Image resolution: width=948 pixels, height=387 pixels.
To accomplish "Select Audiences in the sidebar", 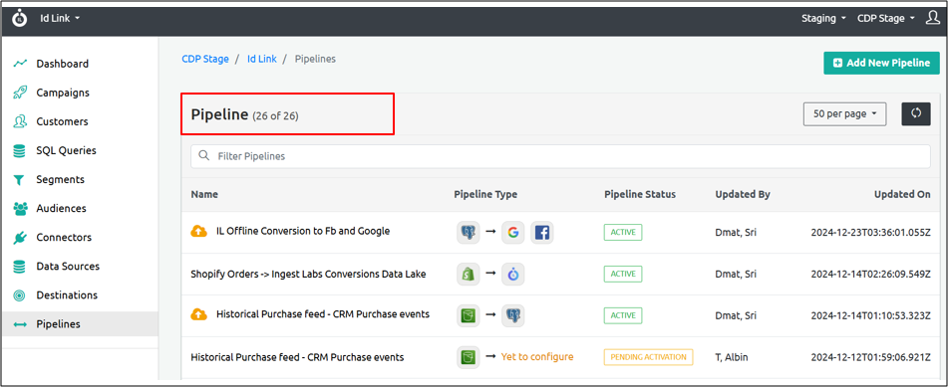I will (x=61, y=209).
